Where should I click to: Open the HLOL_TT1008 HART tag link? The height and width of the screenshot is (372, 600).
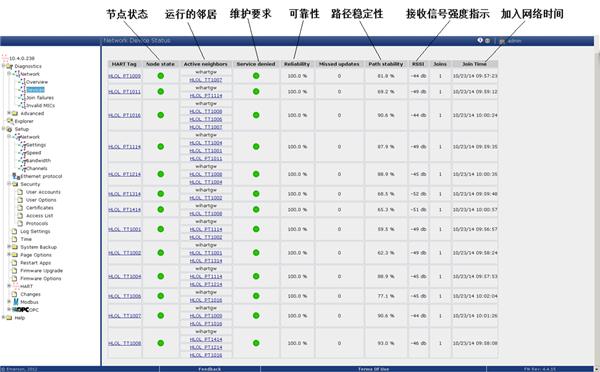[x=124, y=343]
